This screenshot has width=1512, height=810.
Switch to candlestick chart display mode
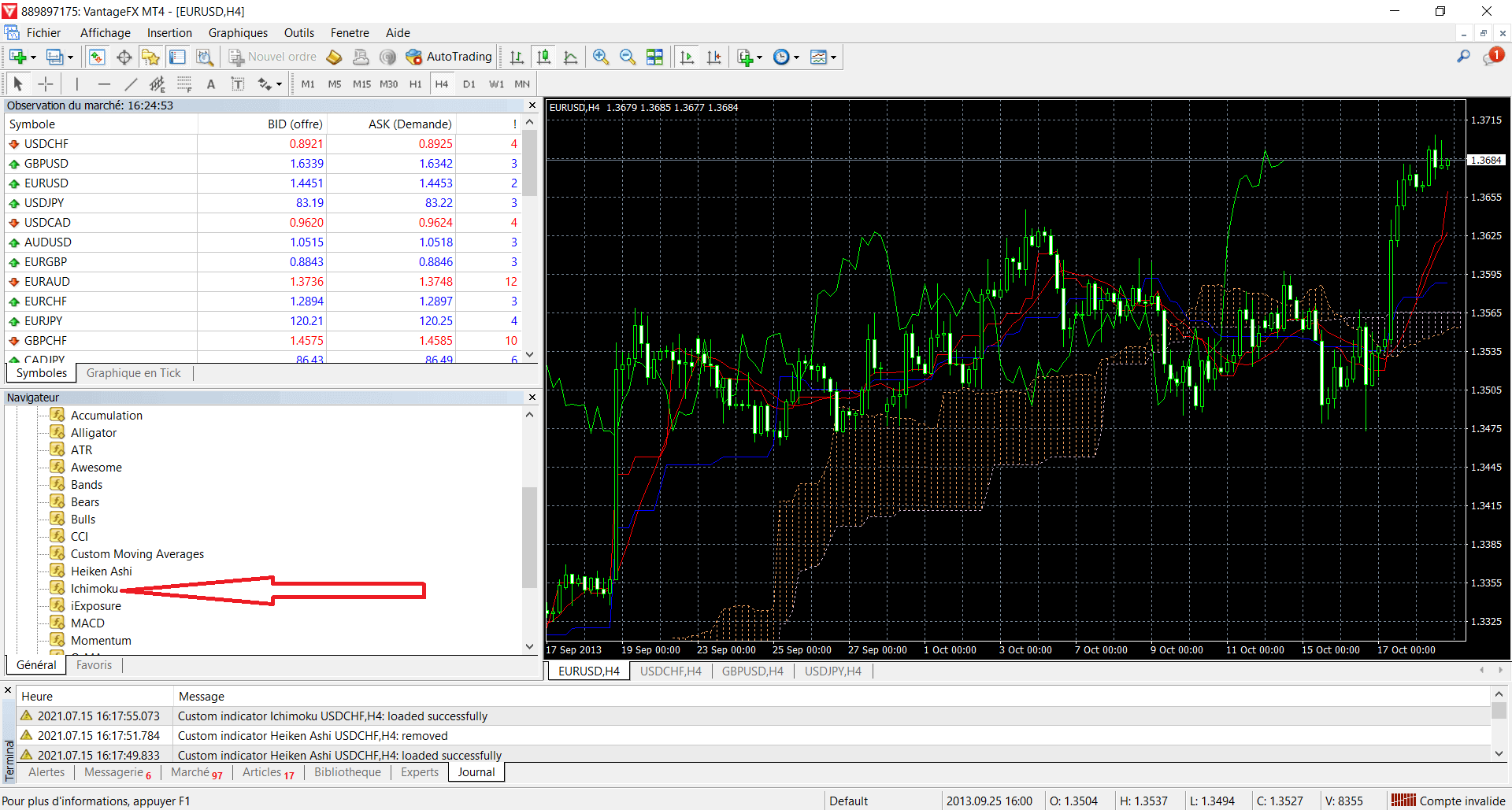coord(543,57)
